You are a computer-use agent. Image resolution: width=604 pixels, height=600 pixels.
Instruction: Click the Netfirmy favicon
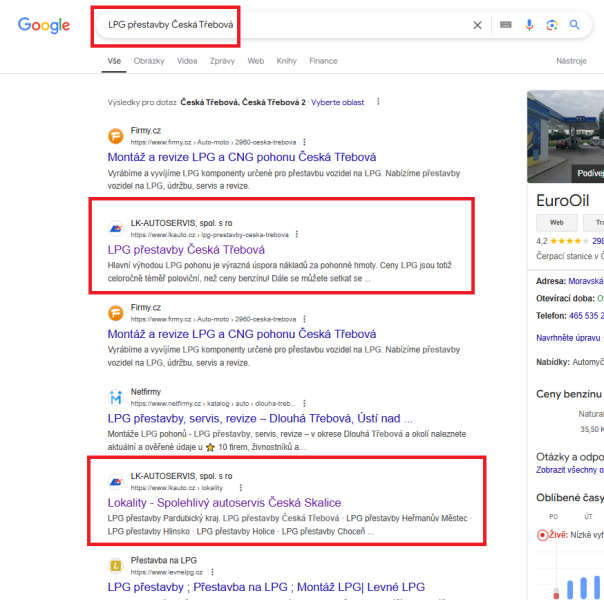(x=116, y=397)
